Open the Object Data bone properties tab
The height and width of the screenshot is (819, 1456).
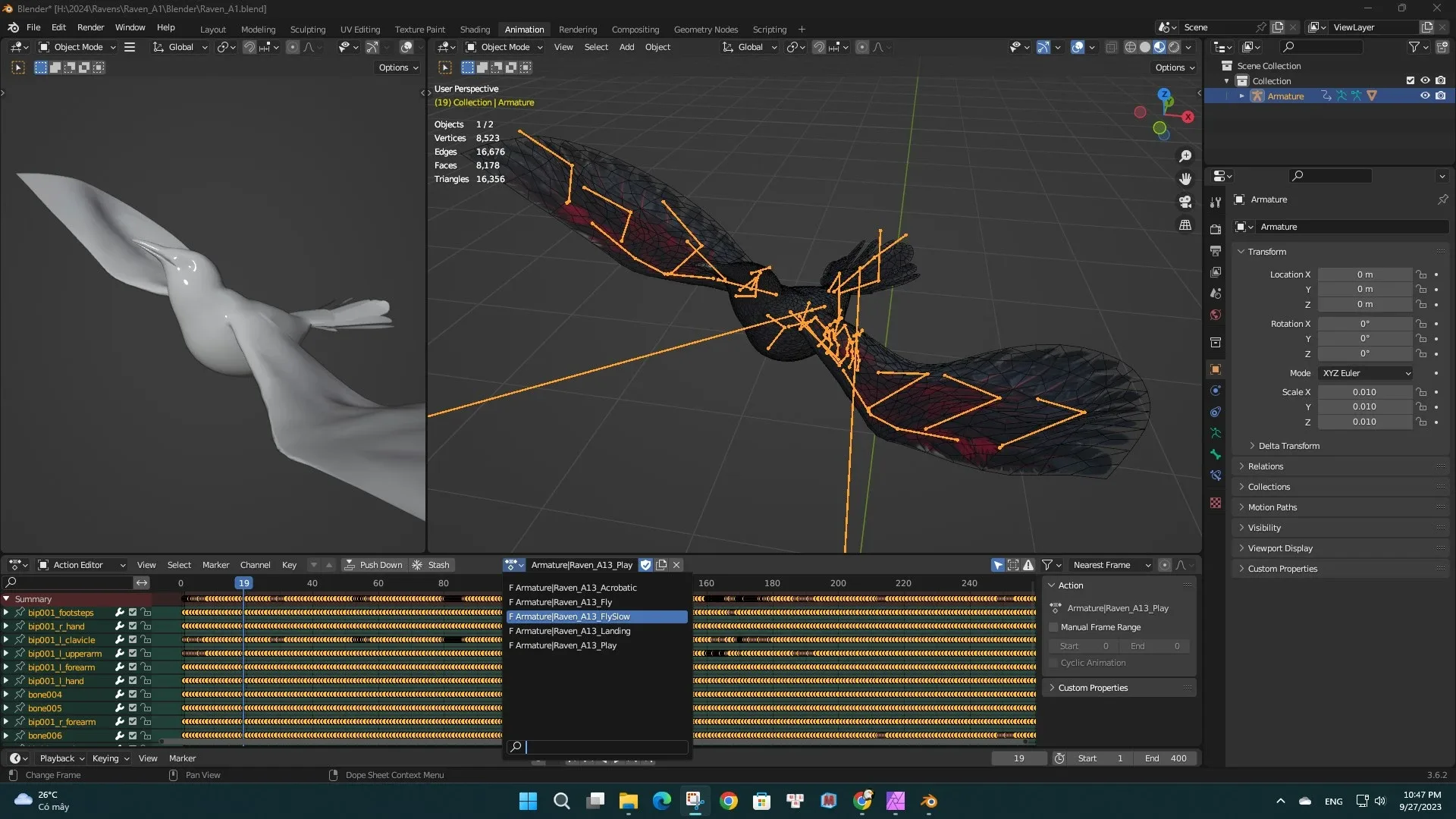[x=1216, y=454]
